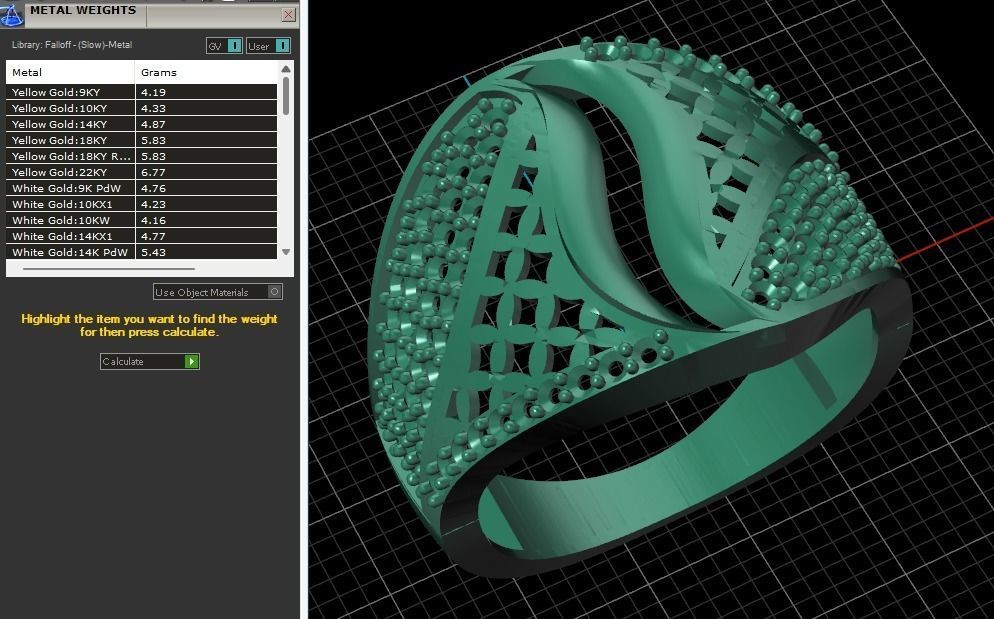The width and height of the screenshot is (994, 619).
Task: Click the Metal column header
Action: 70,72
